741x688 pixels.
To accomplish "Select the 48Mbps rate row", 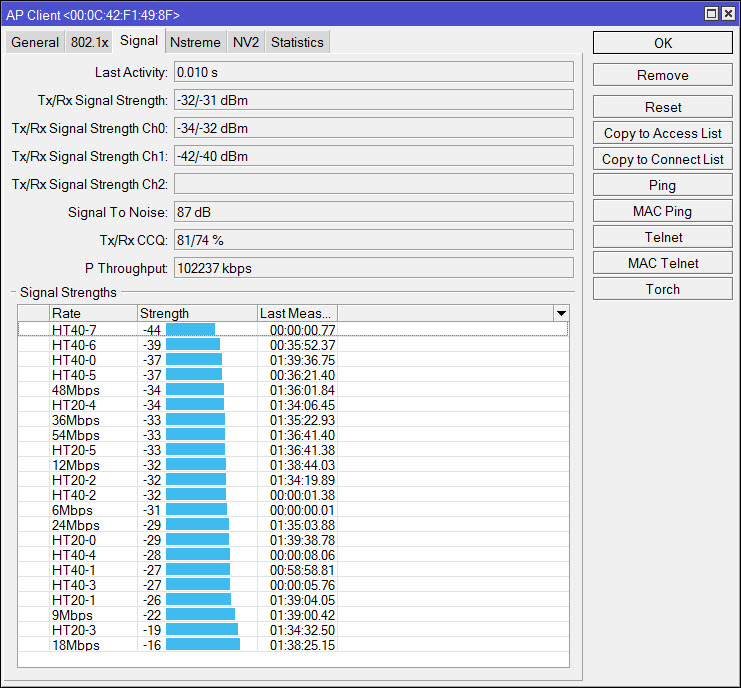I will pos(293,390).
